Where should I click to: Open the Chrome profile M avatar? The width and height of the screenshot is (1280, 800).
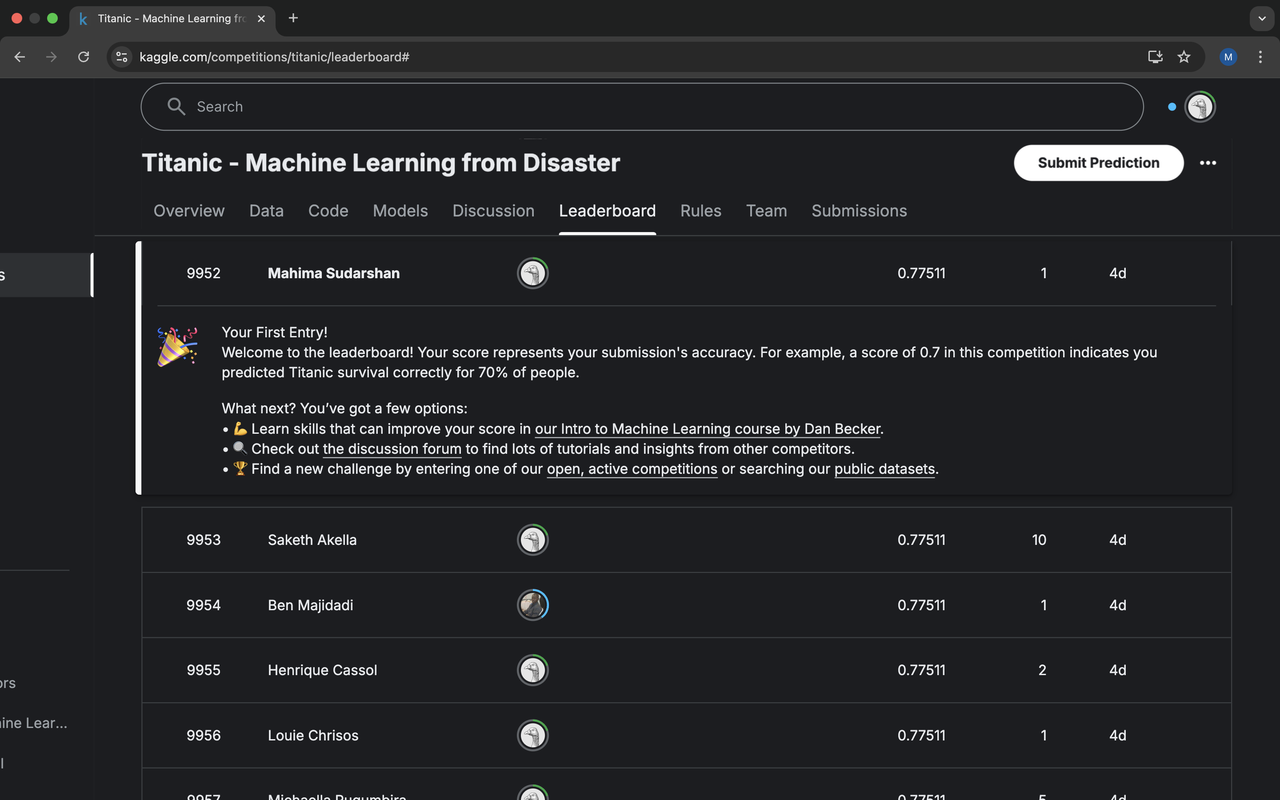pyautogui.click(x=1229, y=57)
